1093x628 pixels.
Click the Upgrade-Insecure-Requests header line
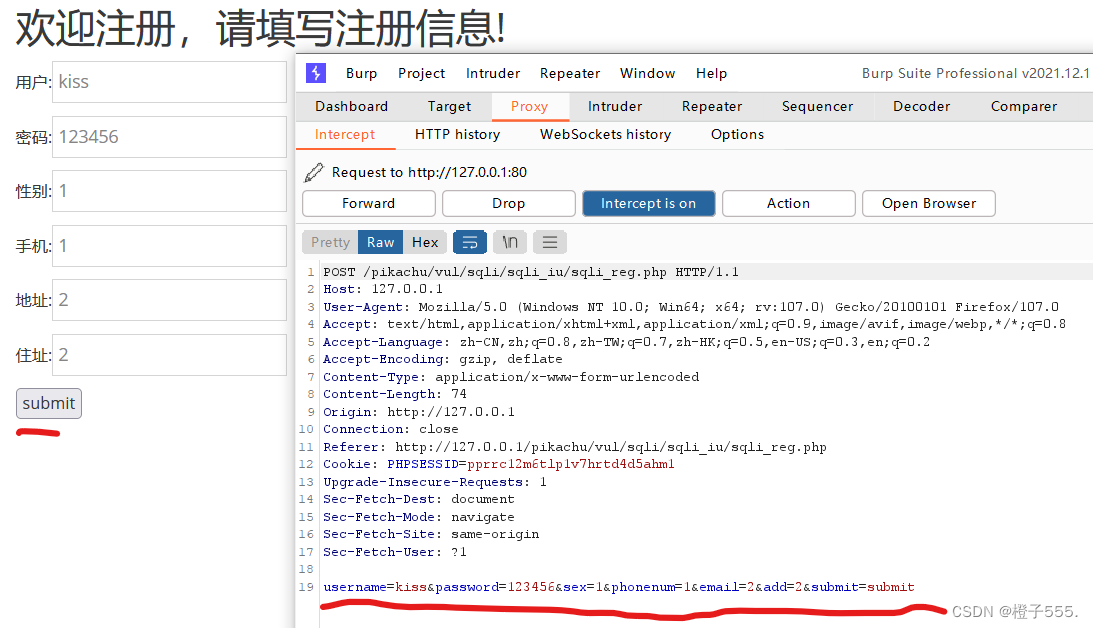pyautogui.click(x=435, y=482)
